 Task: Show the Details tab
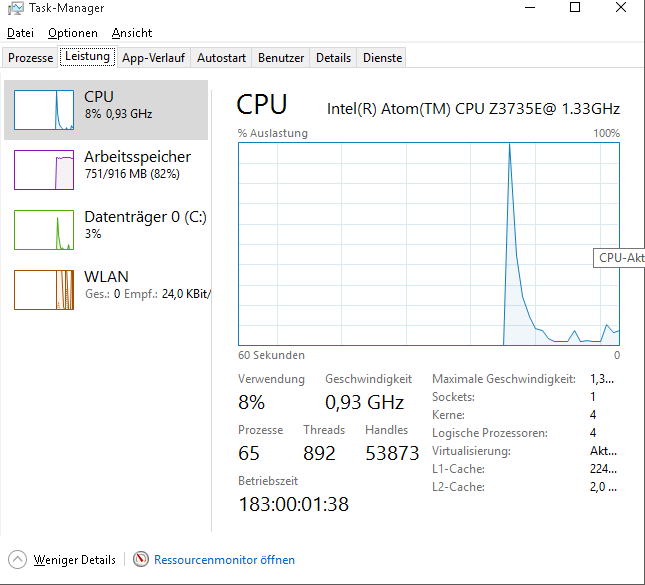[x=333, y=58]
